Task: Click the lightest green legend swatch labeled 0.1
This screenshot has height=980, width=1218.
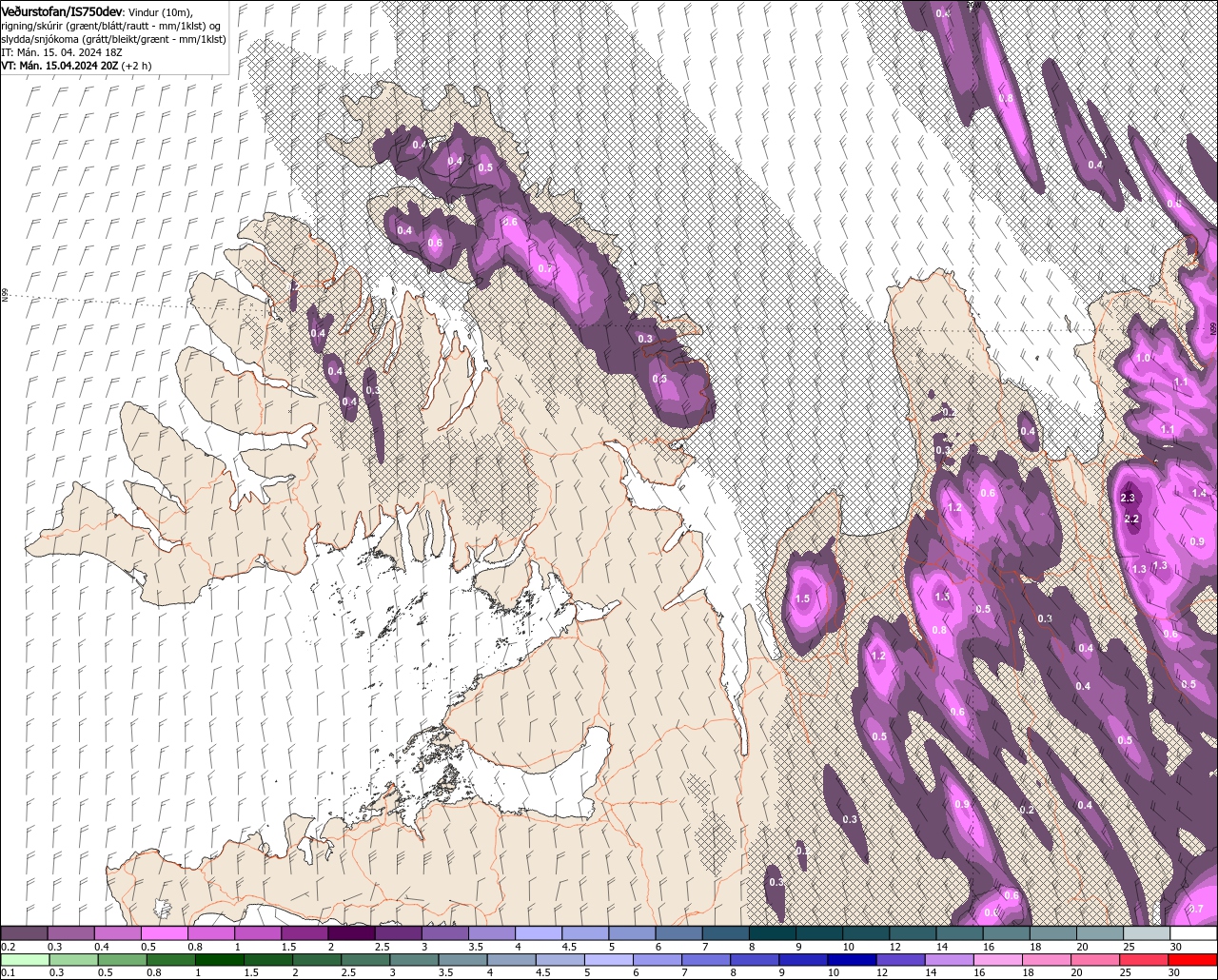Action: pos(24,959)
